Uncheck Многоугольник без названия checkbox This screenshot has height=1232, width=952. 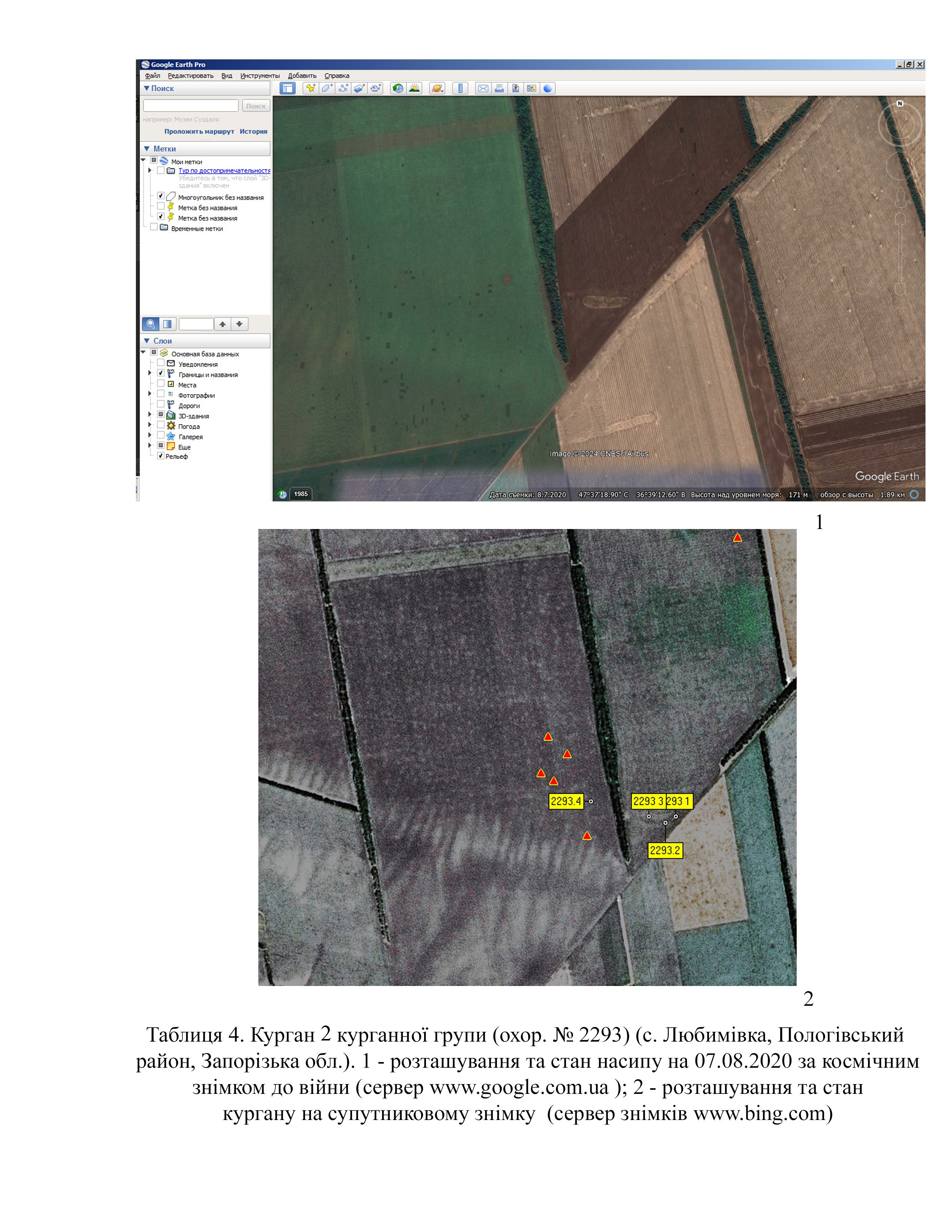pyautogui.click(x=161, y=196)
